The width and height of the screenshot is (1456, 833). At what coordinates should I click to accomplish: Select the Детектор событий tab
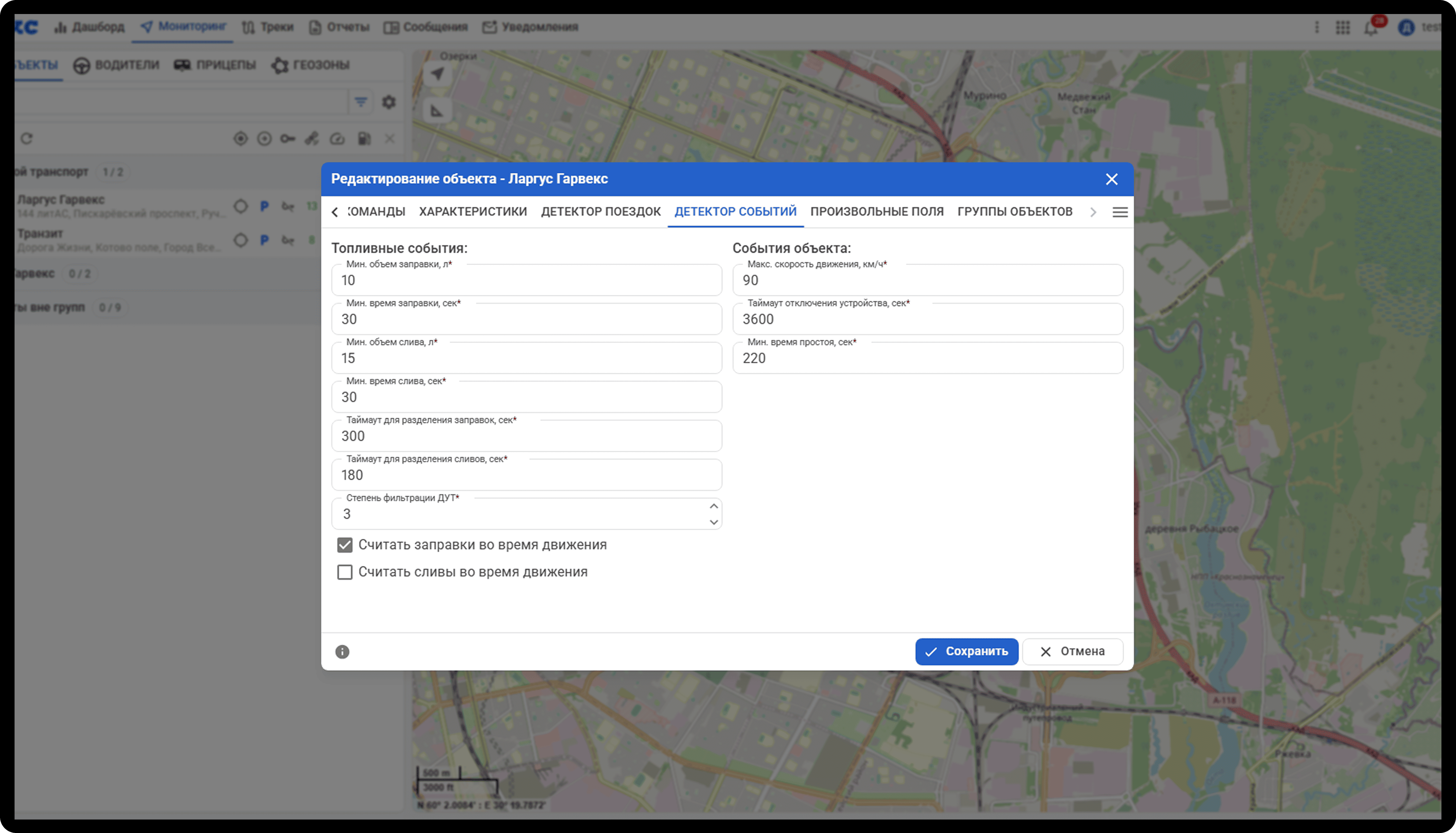coord(735,212)
